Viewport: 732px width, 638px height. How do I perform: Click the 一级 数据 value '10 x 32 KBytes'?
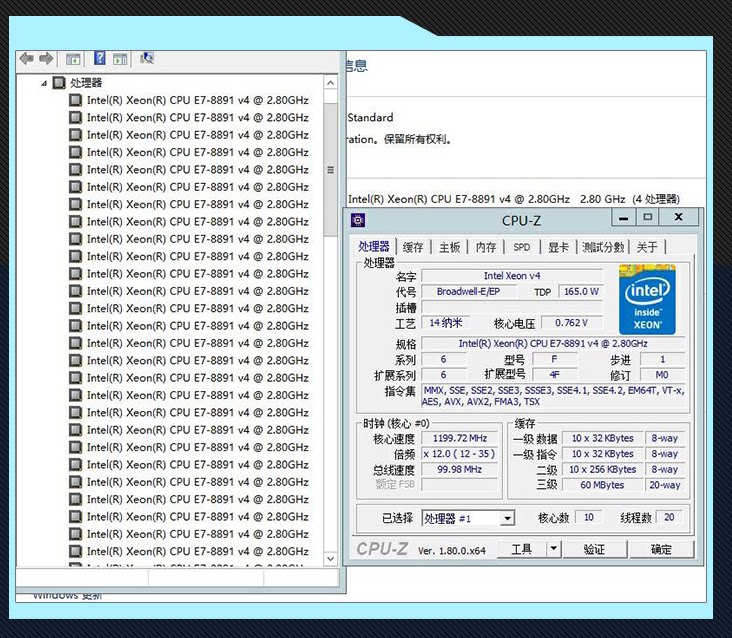point(602,438)
